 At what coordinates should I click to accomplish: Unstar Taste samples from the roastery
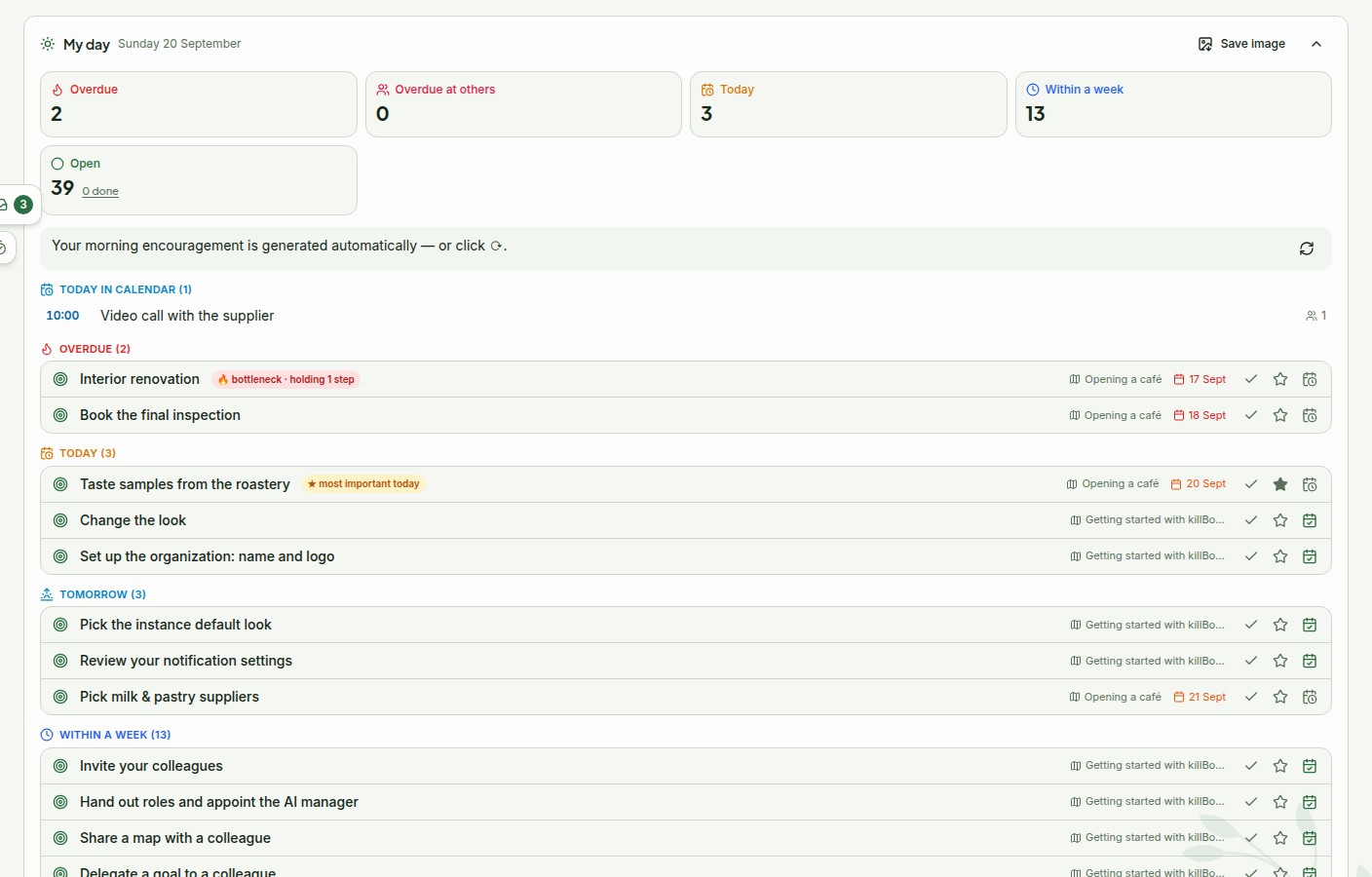(x=1280, y=484)
